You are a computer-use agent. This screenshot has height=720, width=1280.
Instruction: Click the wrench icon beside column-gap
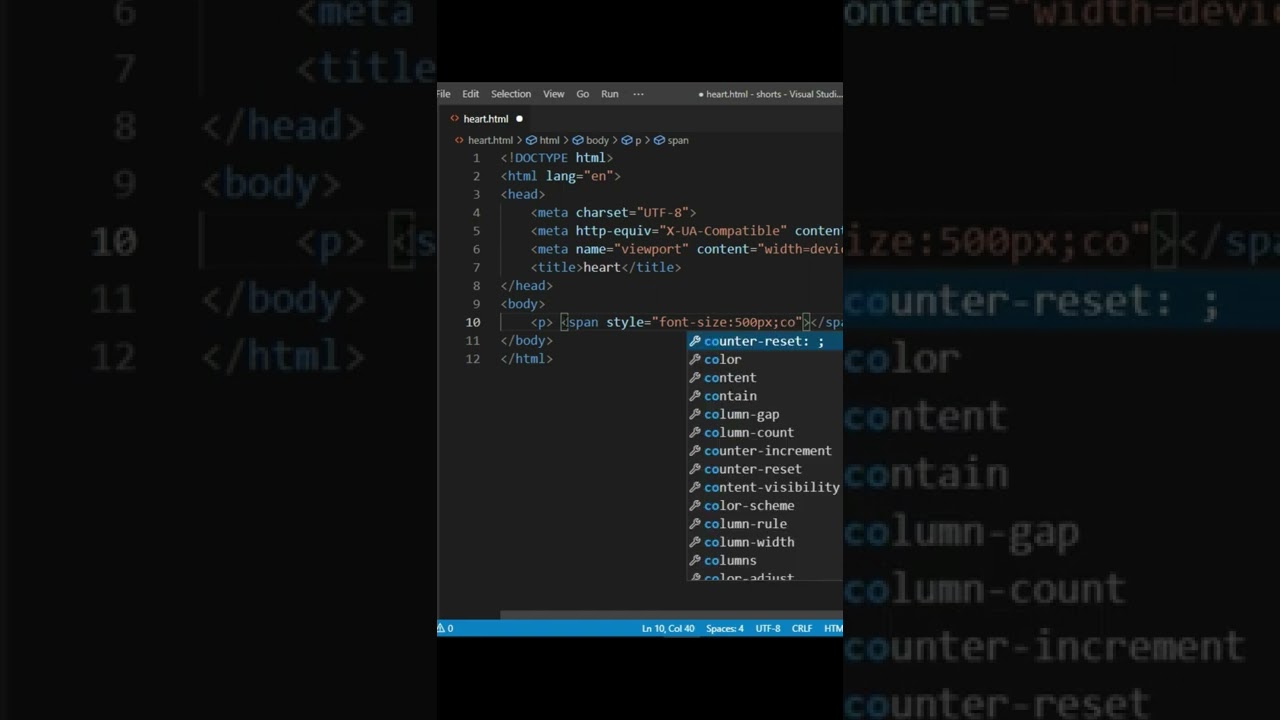[x=695, y=414]
